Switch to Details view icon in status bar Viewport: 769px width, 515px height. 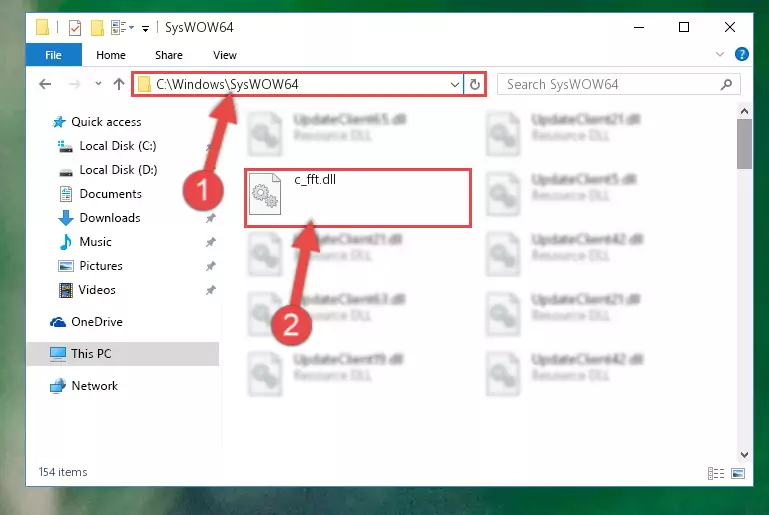(x=716, y=473)
